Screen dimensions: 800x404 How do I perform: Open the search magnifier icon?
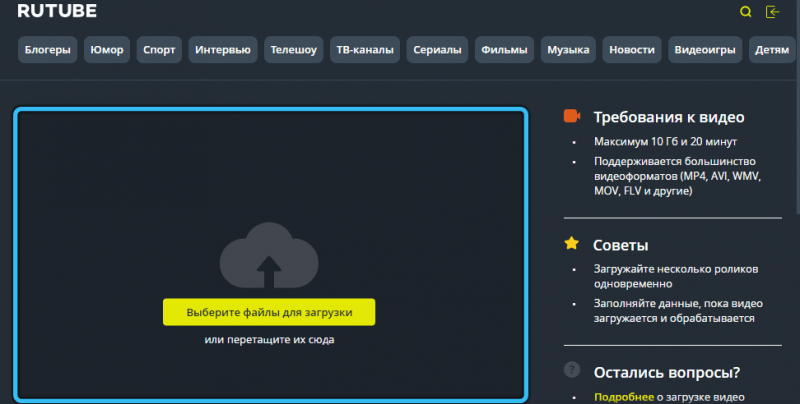pos(745,12)
